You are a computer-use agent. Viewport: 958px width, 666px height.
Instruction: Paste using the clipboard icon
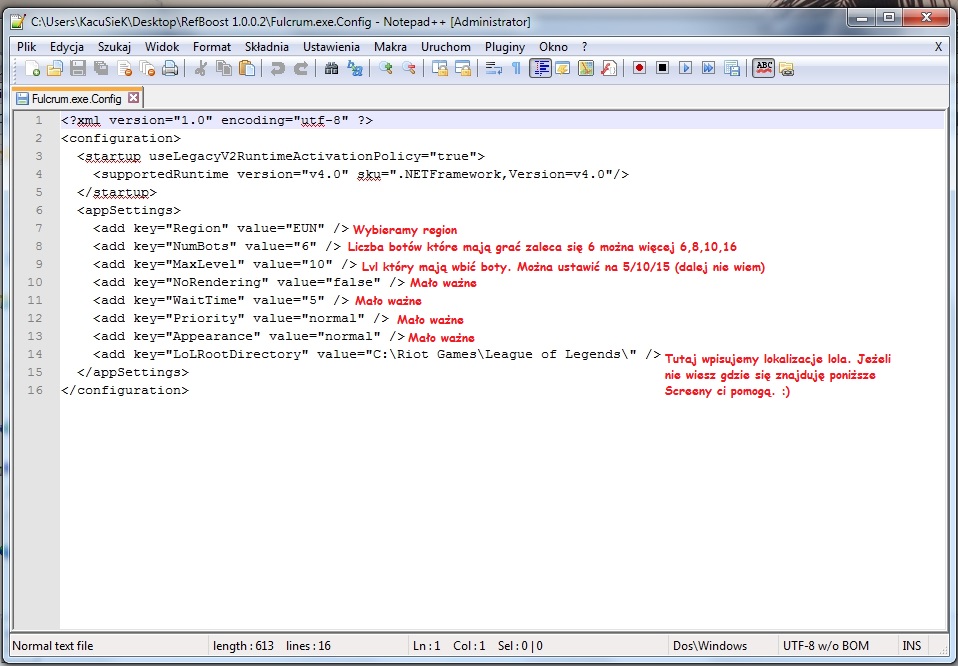click(247, 68)
